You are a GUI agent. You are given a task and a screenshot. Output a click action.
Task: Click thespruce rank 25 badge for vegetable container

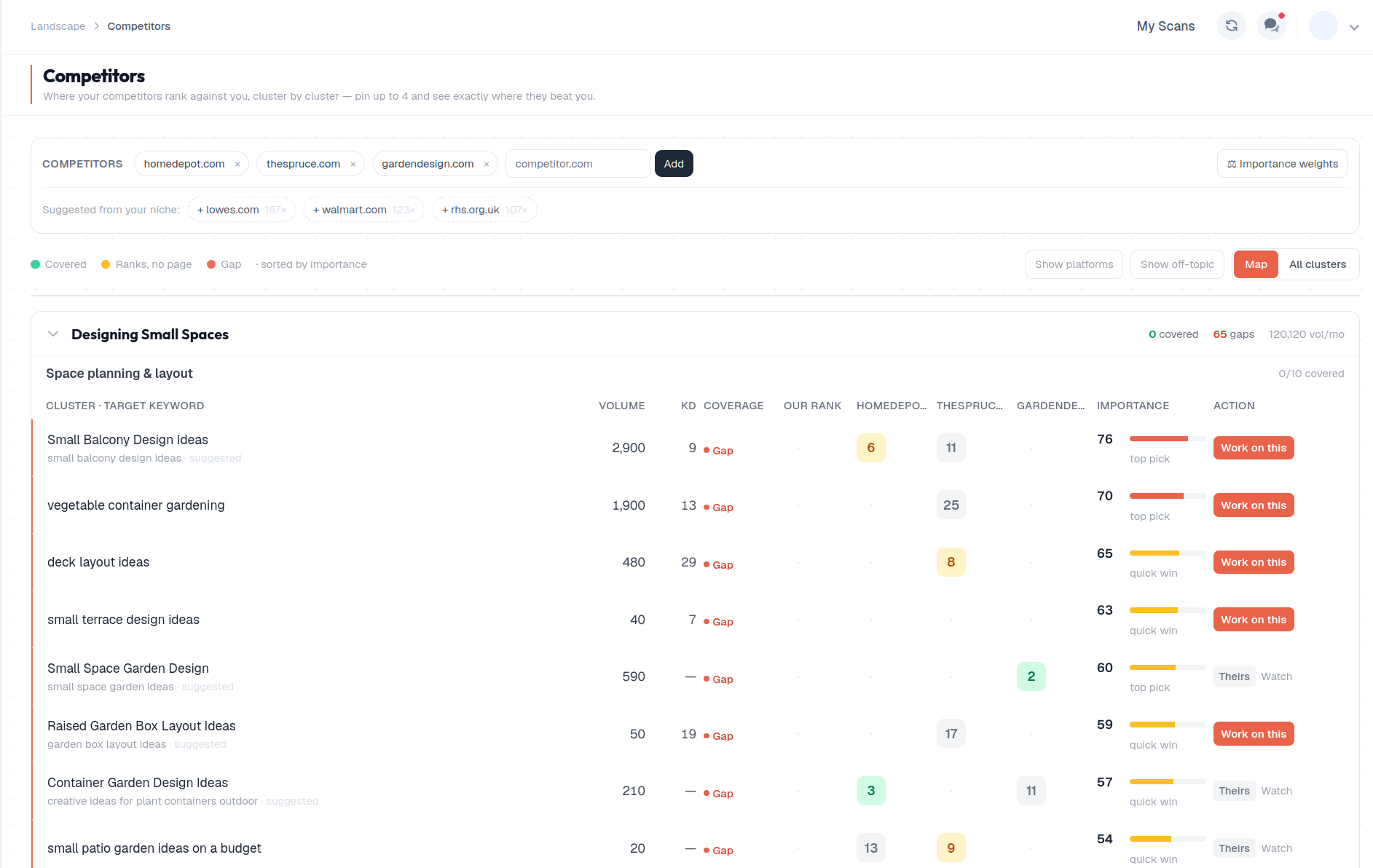[951, 505]
